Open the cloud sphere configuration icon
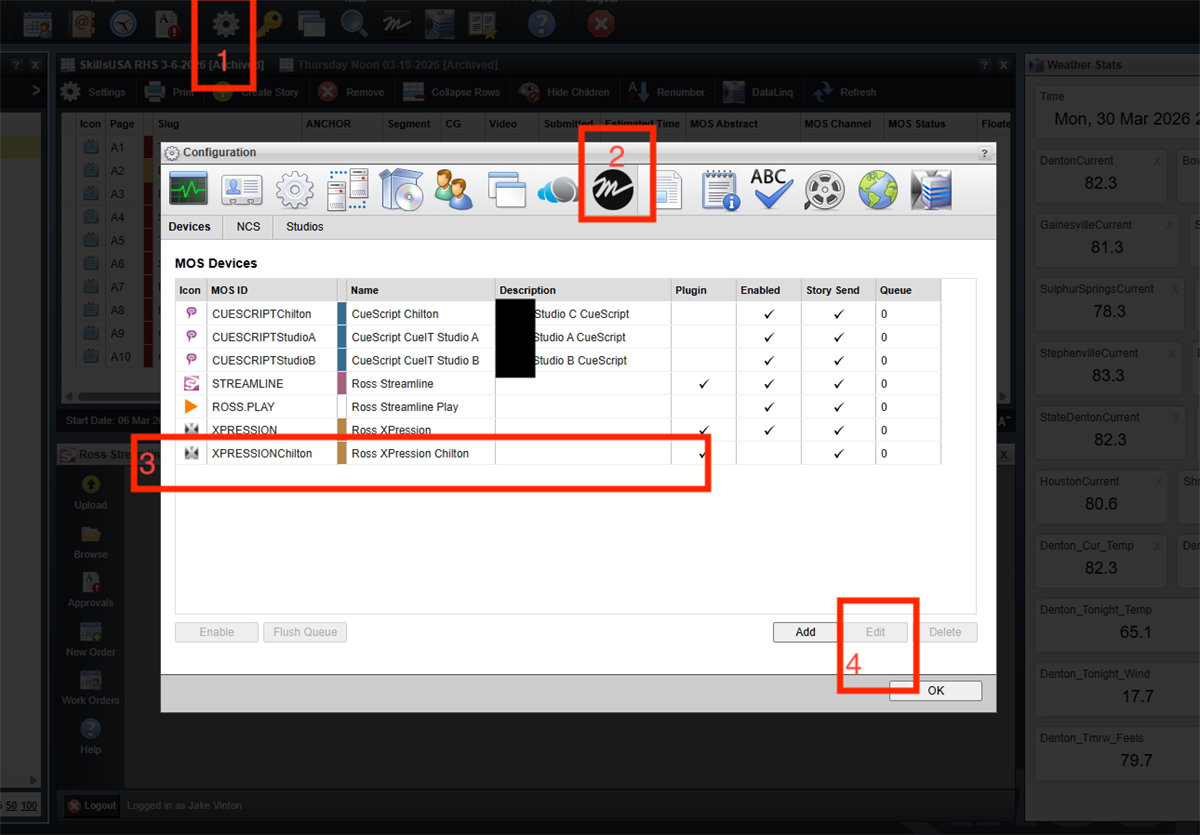 click(x=558, y=189)
